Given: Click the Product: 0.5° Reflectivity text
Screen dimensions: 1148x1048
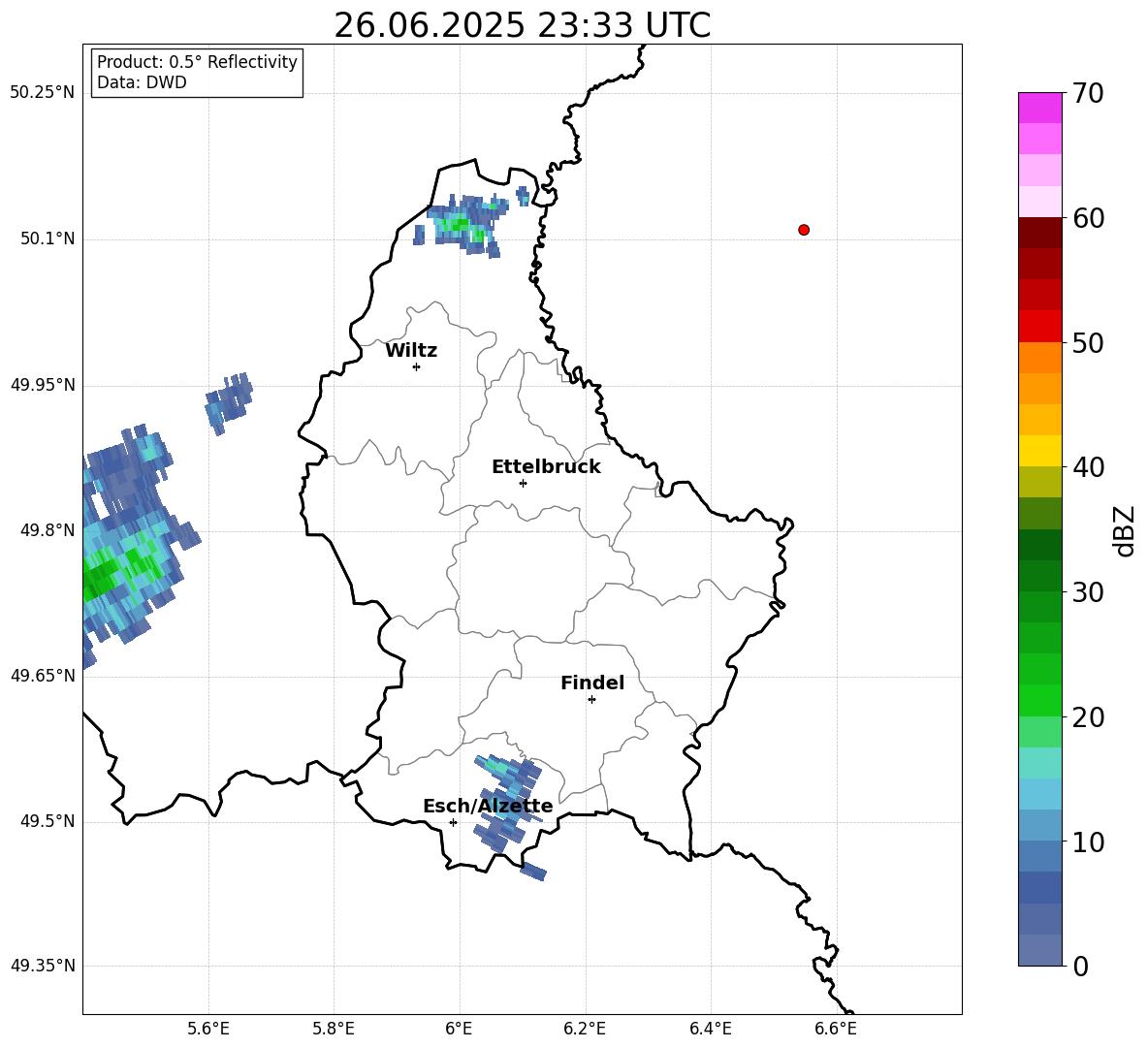Looking at the screenshot, I should tap(197, 61).
